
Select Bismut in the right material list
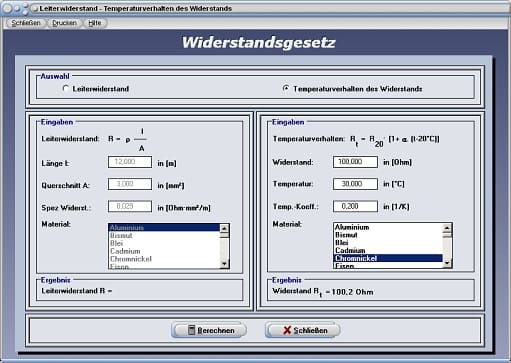388,235
